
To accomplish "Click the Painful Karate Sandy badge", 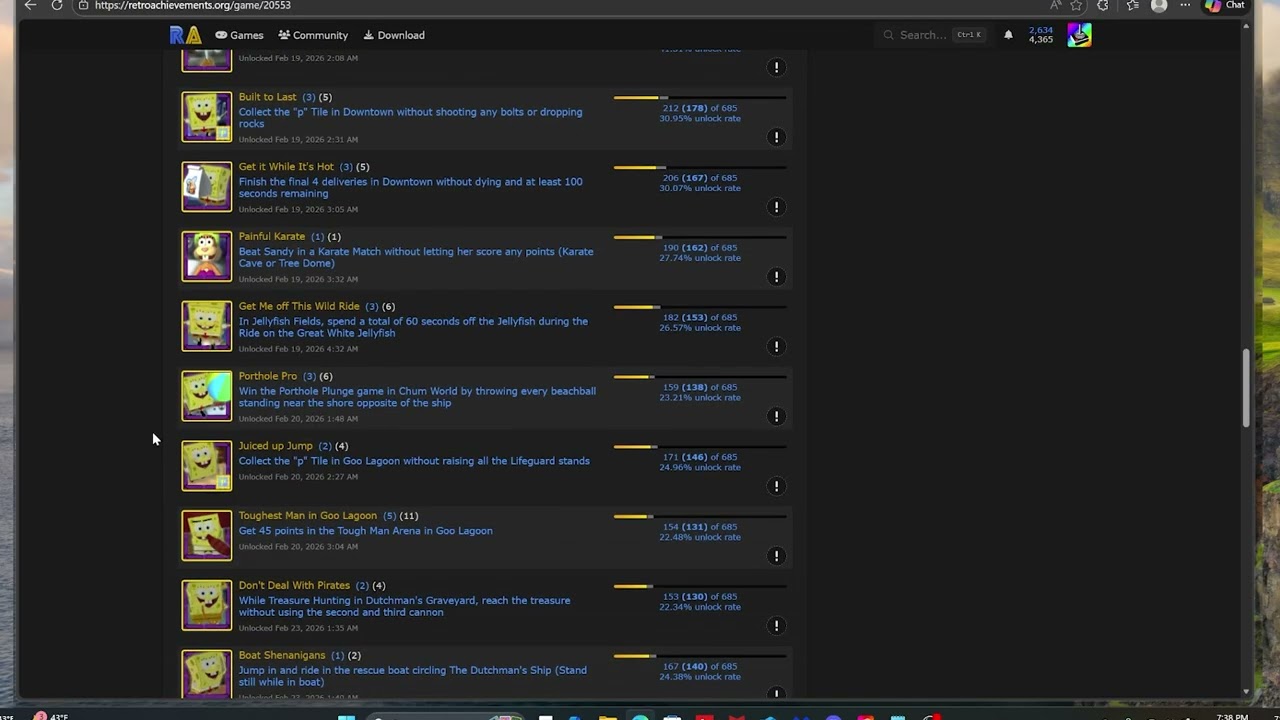I will (x=206, y=257).
